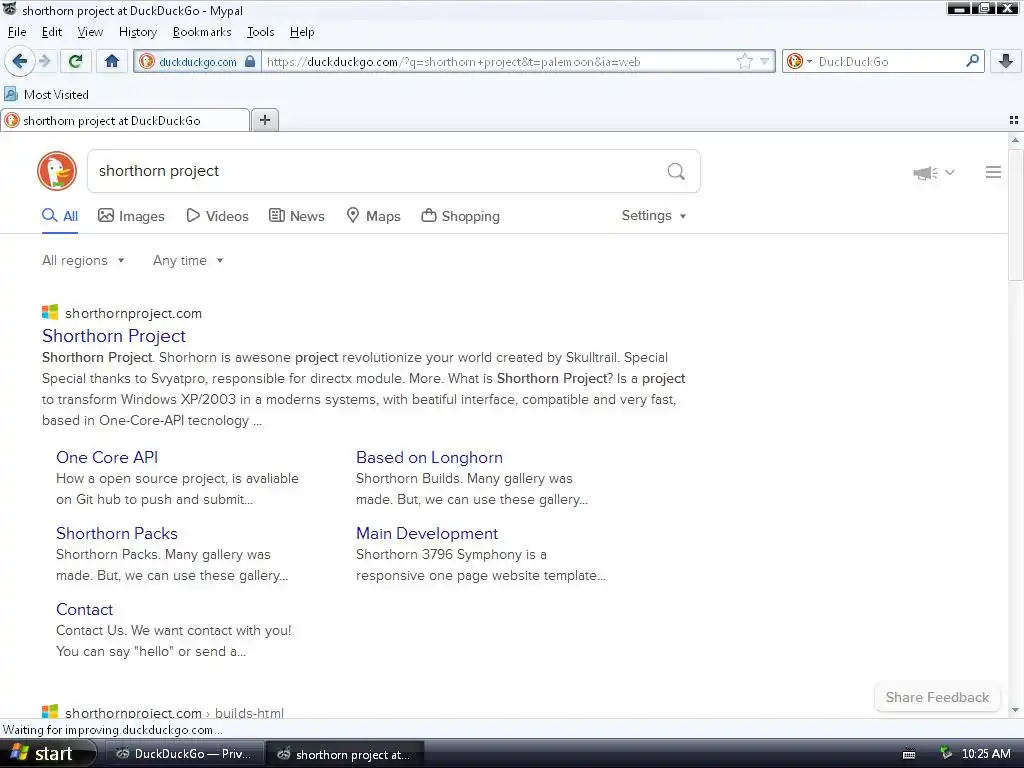The image size is (1024, 768).
Task: Open the Main Development sitelink
Action: pyautogui.click(x=427, y=534)
